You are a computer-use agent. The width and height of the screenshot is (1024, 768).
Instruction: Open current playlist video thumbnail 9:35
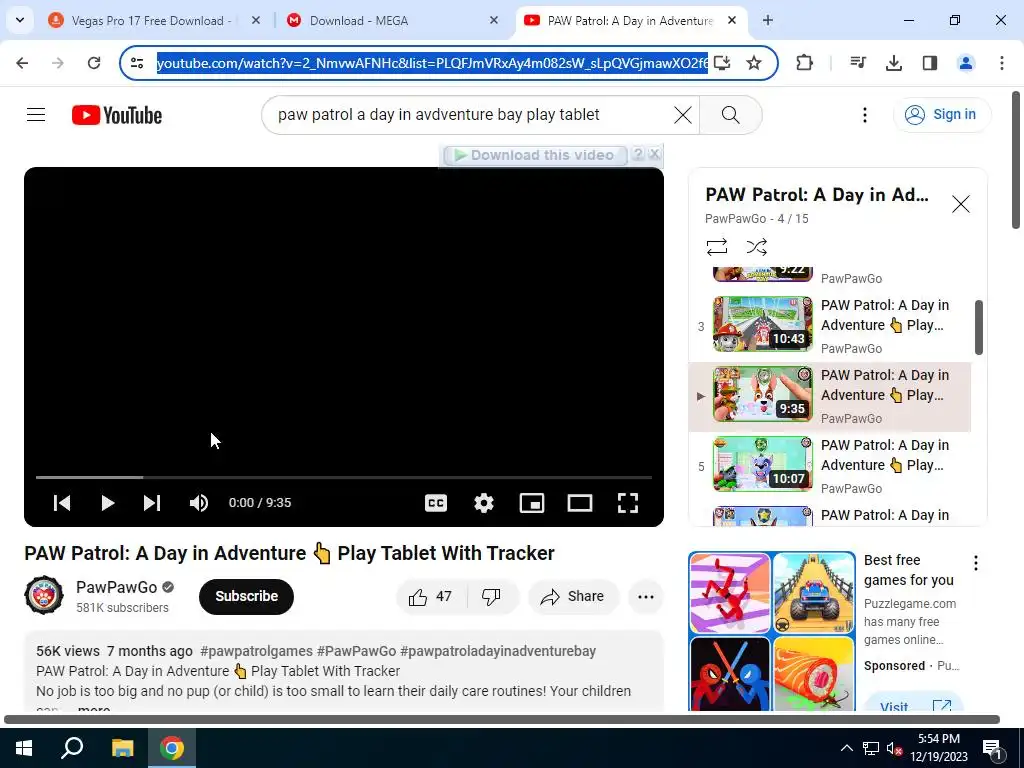point(763,394)
